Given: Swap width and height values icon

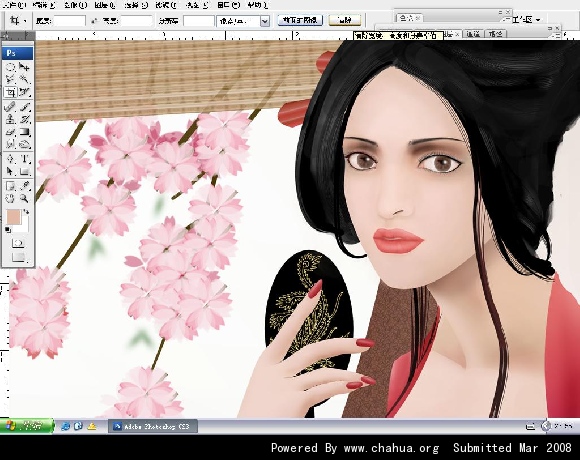Looking at the screenshot, I should point(94,21).
